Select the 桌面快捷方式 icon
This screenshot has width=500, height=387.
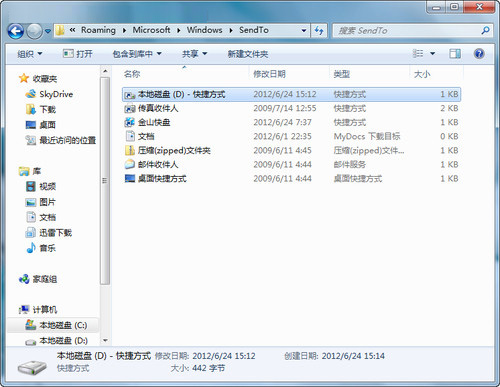130,178
